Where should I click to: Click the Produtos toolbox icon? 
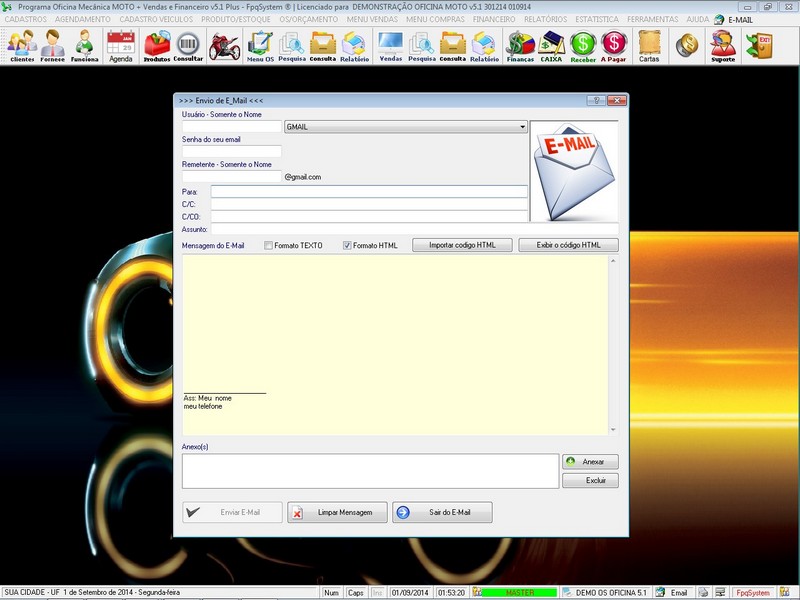pos(157,45)
